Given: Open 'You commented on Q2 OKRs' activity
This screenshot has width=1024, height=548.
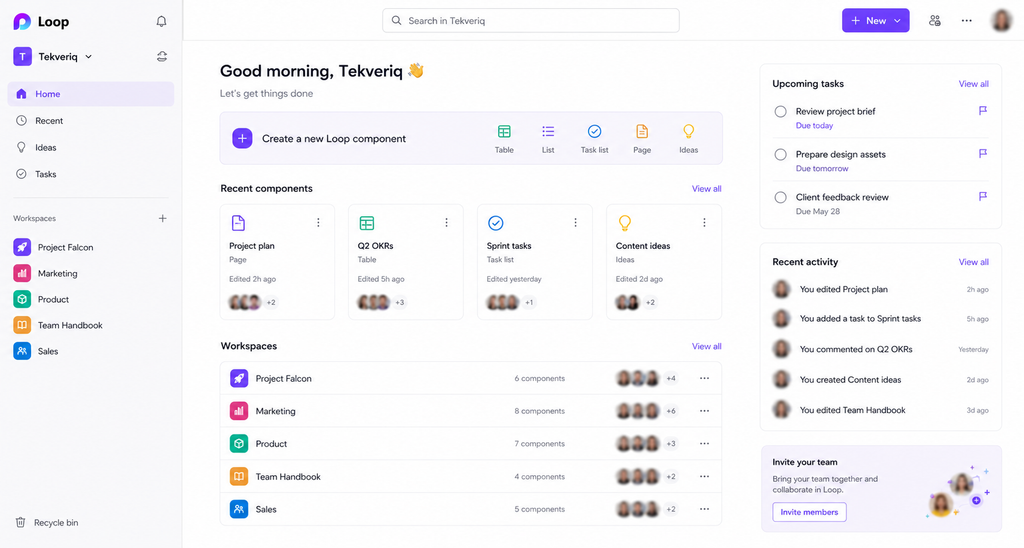Looking at the screenshot, I should pos(880,349).
